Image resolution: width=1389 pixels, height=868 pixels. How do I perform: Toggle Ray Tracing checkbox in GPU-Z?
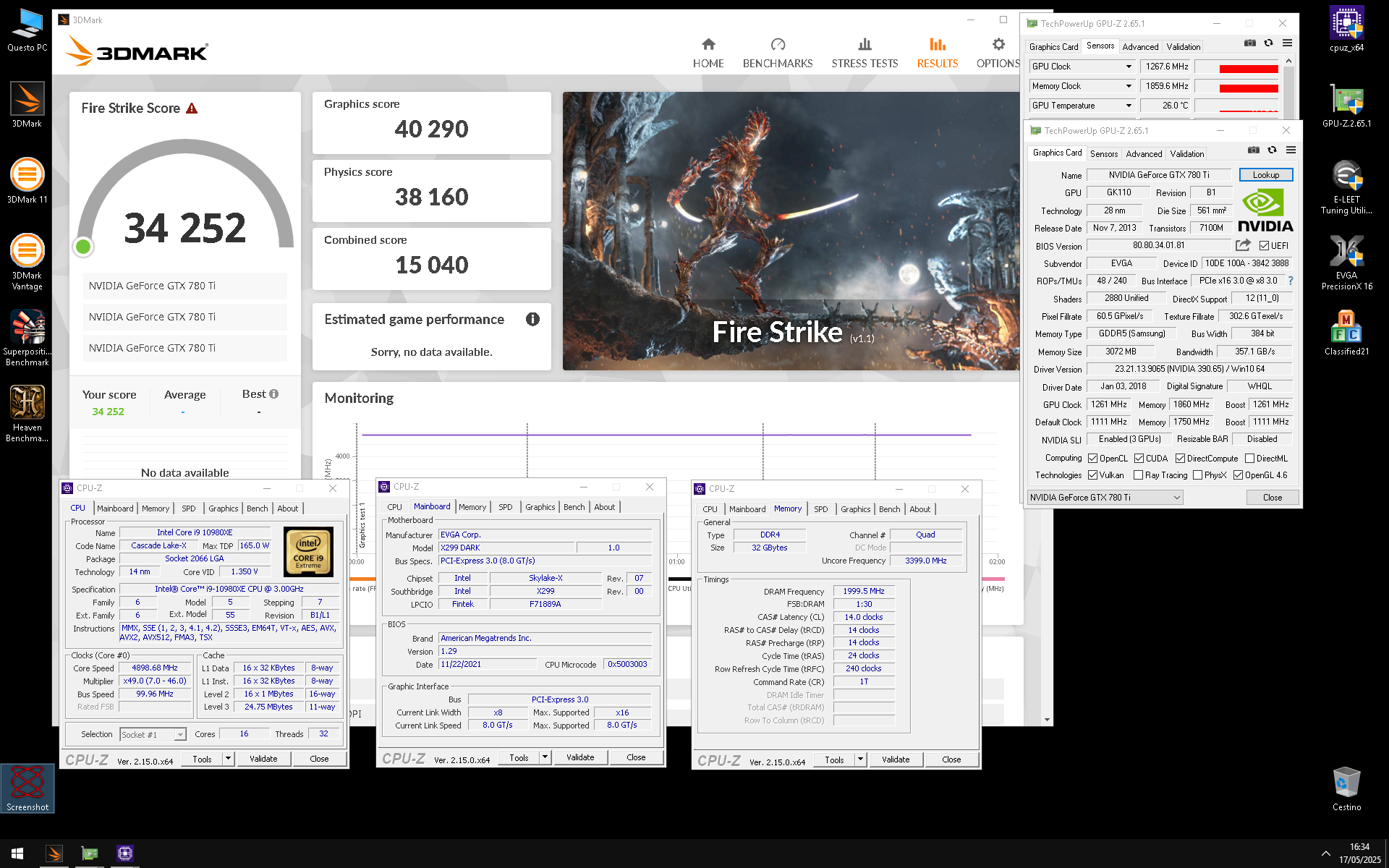point(1139,475)
